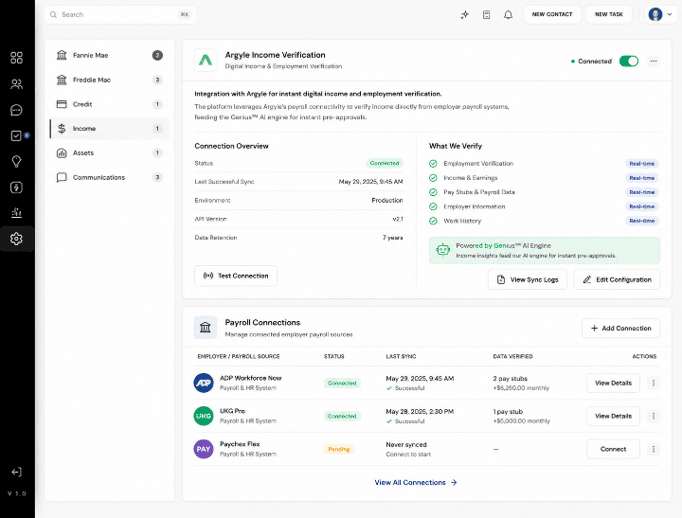Screen dimensions: 682x518
Task: Click the 'v2.1' API version value
Action: [398, 219]
